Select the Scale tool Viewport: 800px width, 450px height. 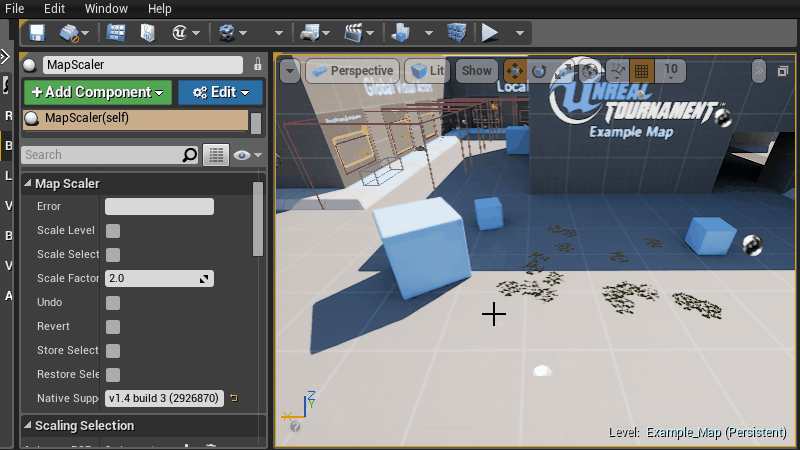[564, 71]
